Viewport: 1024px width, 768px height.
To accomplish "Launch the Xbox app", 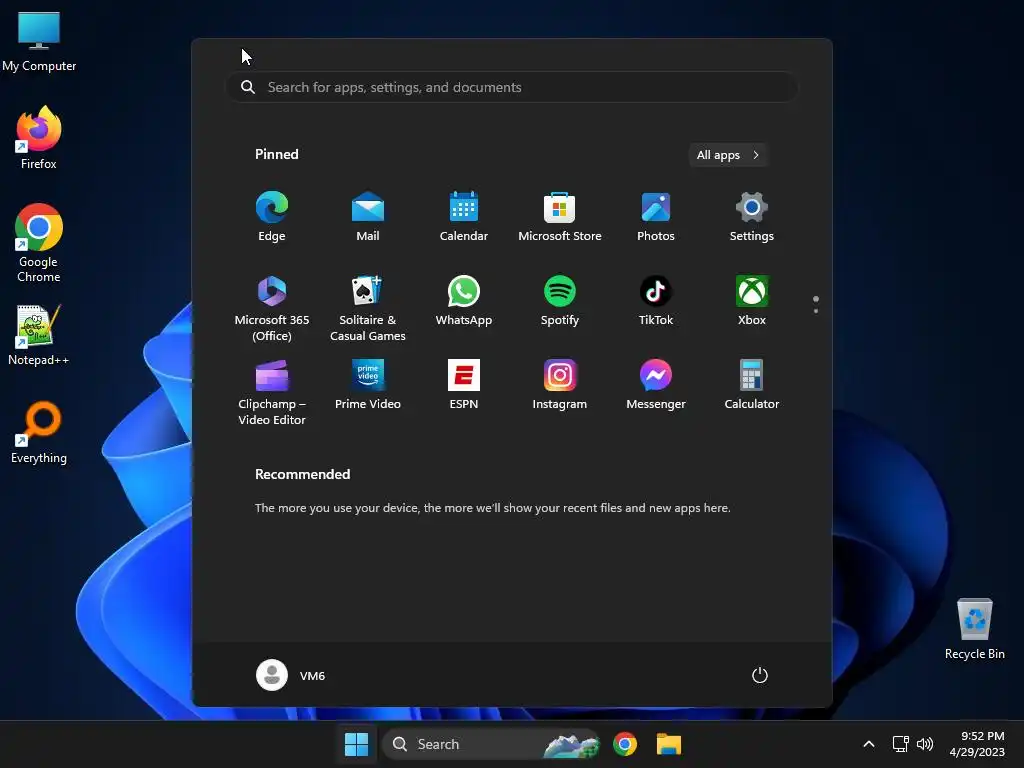I will tap(752, 300).
